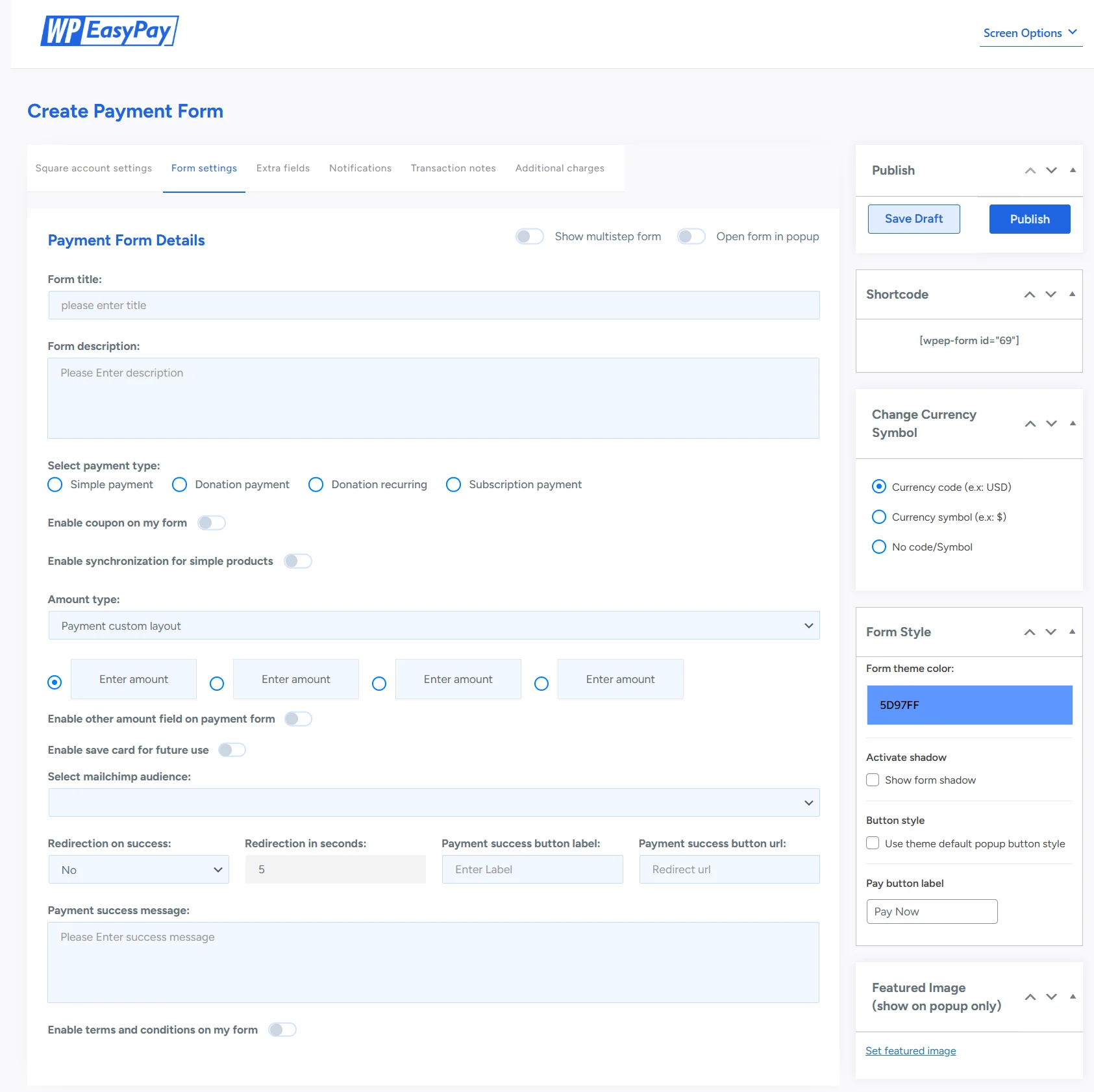The image size is (1094, 1092).
Task: Move Form Style panel up arrow
Action: click(x=1029, y=632)
